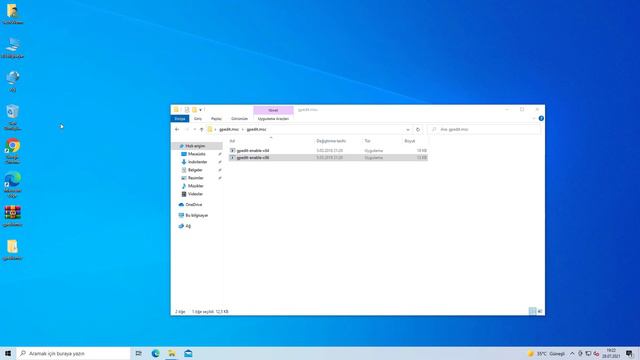Click the Yönet contextual tab

tap(273, 110)
